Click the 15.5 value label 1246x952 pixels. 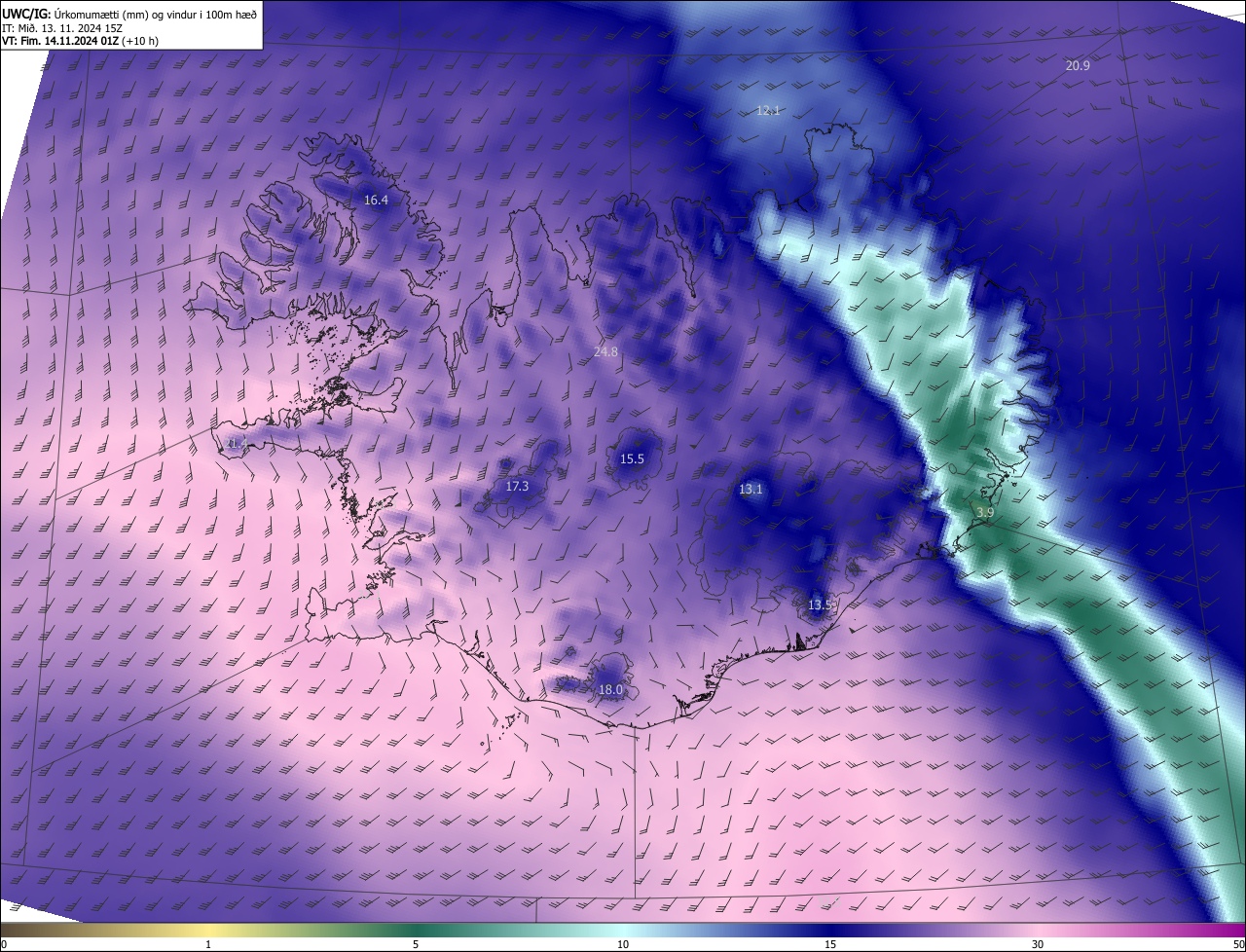click(x=632, y=458)
